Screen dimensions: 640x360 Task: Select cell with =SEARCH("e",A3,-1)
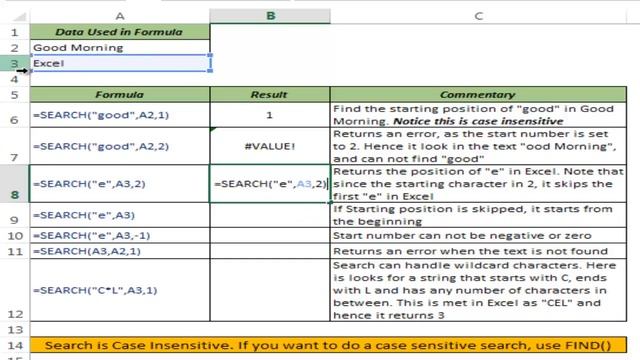point(120,236)
